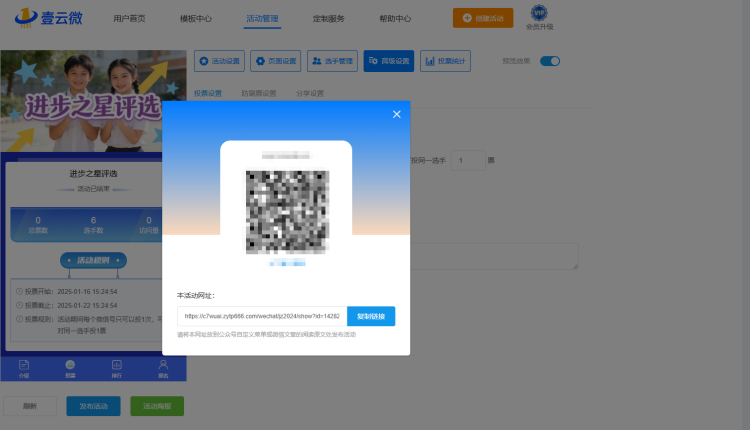Viewport: 750px width, 430px height.
Task: Click the 进步之星评选 title text in preview
Action: coord(93,174)
